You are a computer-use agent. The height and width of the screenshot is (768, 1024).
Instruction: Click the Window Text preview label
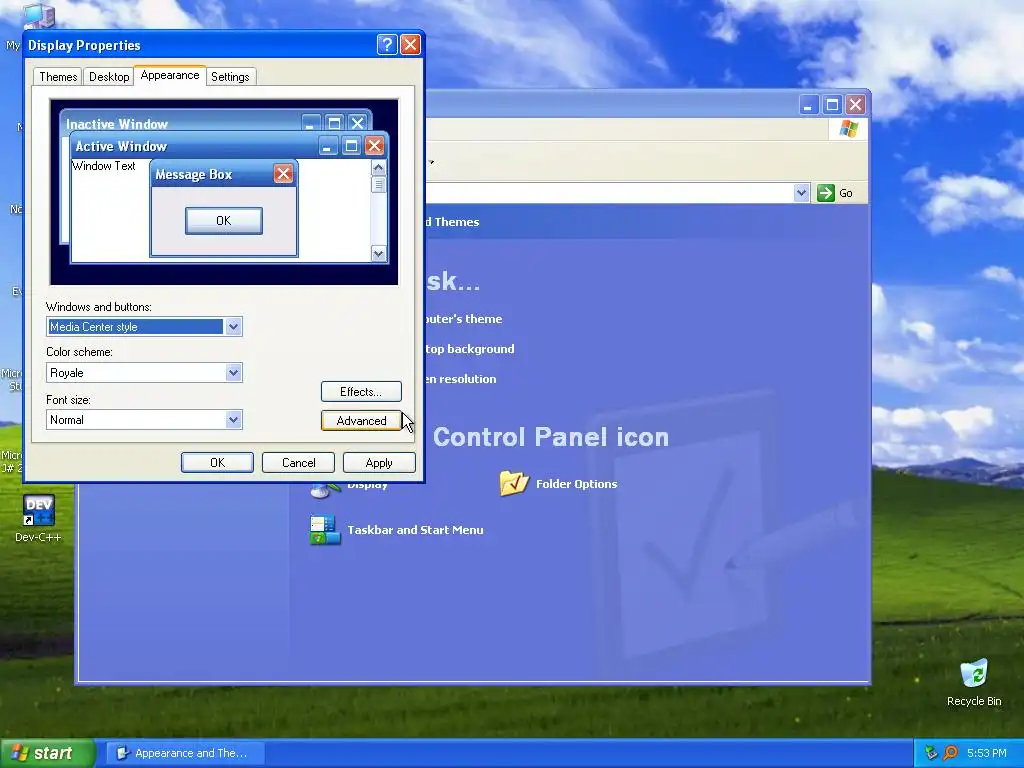click(104, 166)
